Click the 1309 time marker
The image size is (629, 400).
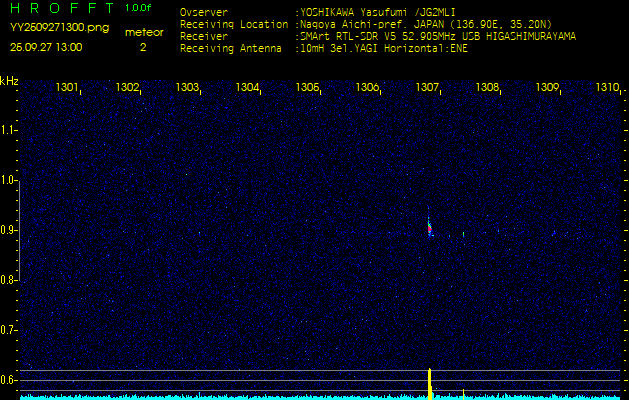[547, 88]
